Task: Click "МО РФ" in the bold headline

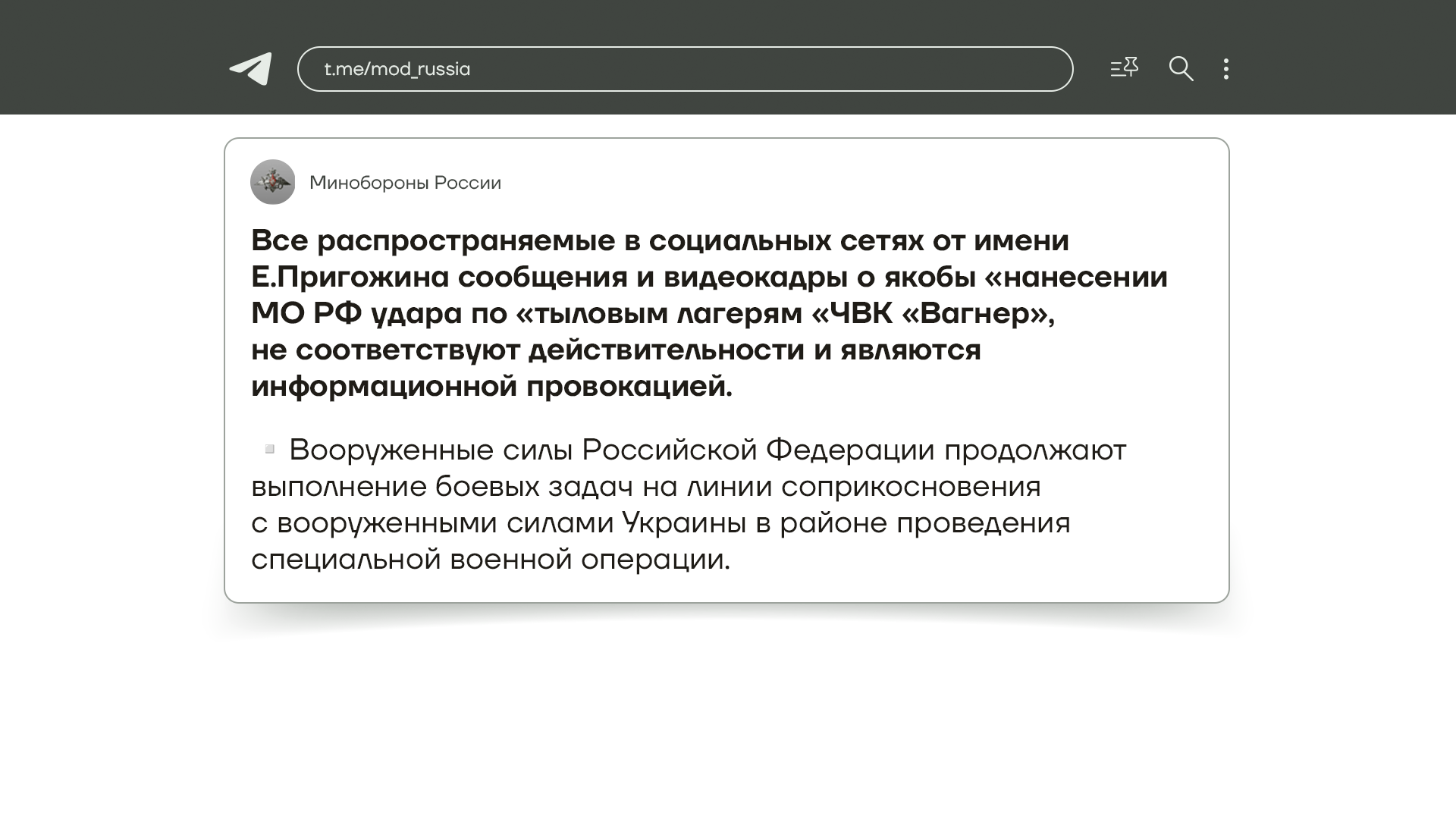Action: point(306,313)
